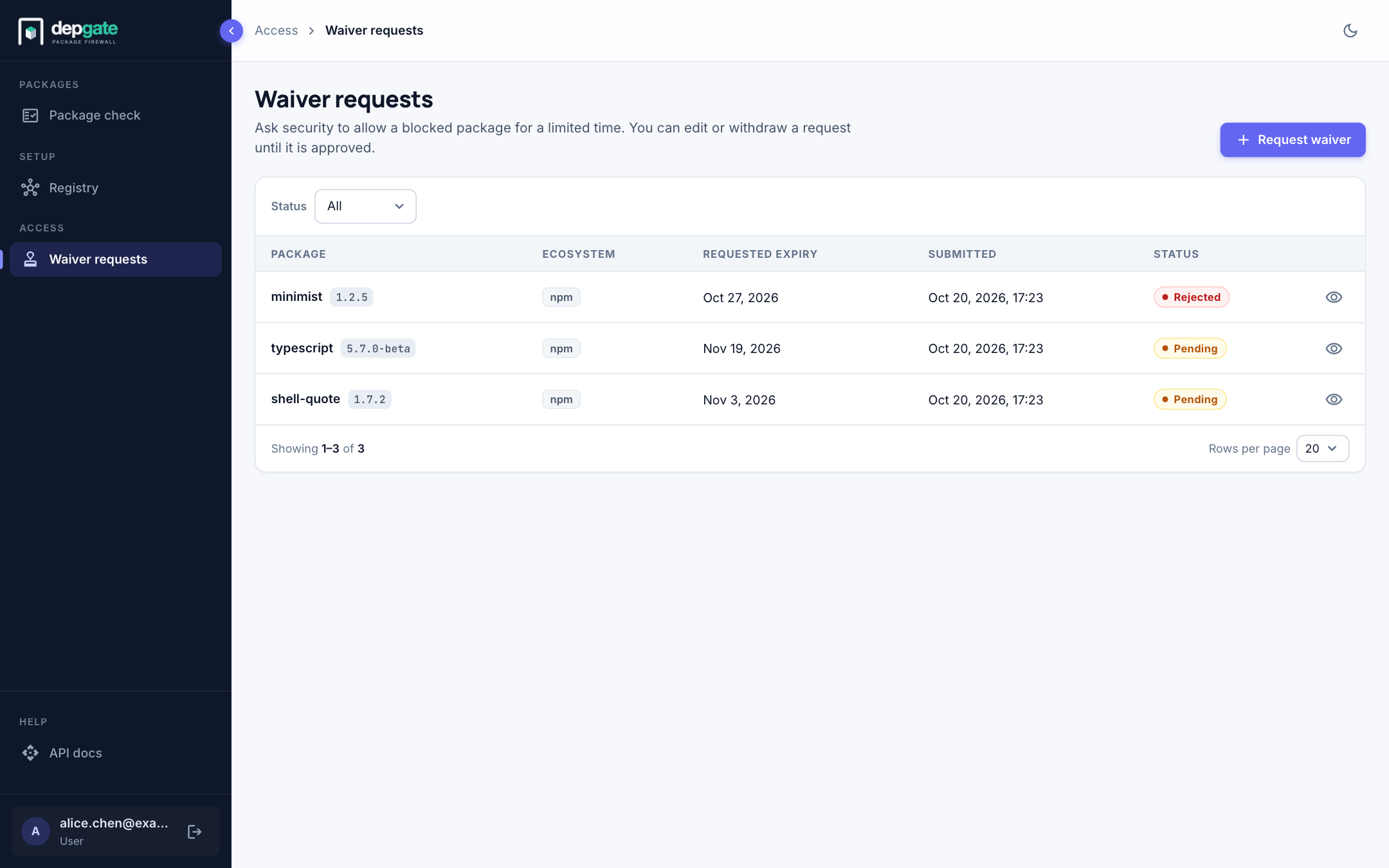Collapse the sidebar with the chevron button
The height and width of the screenshot is (868, 1389).
point(232,31)
